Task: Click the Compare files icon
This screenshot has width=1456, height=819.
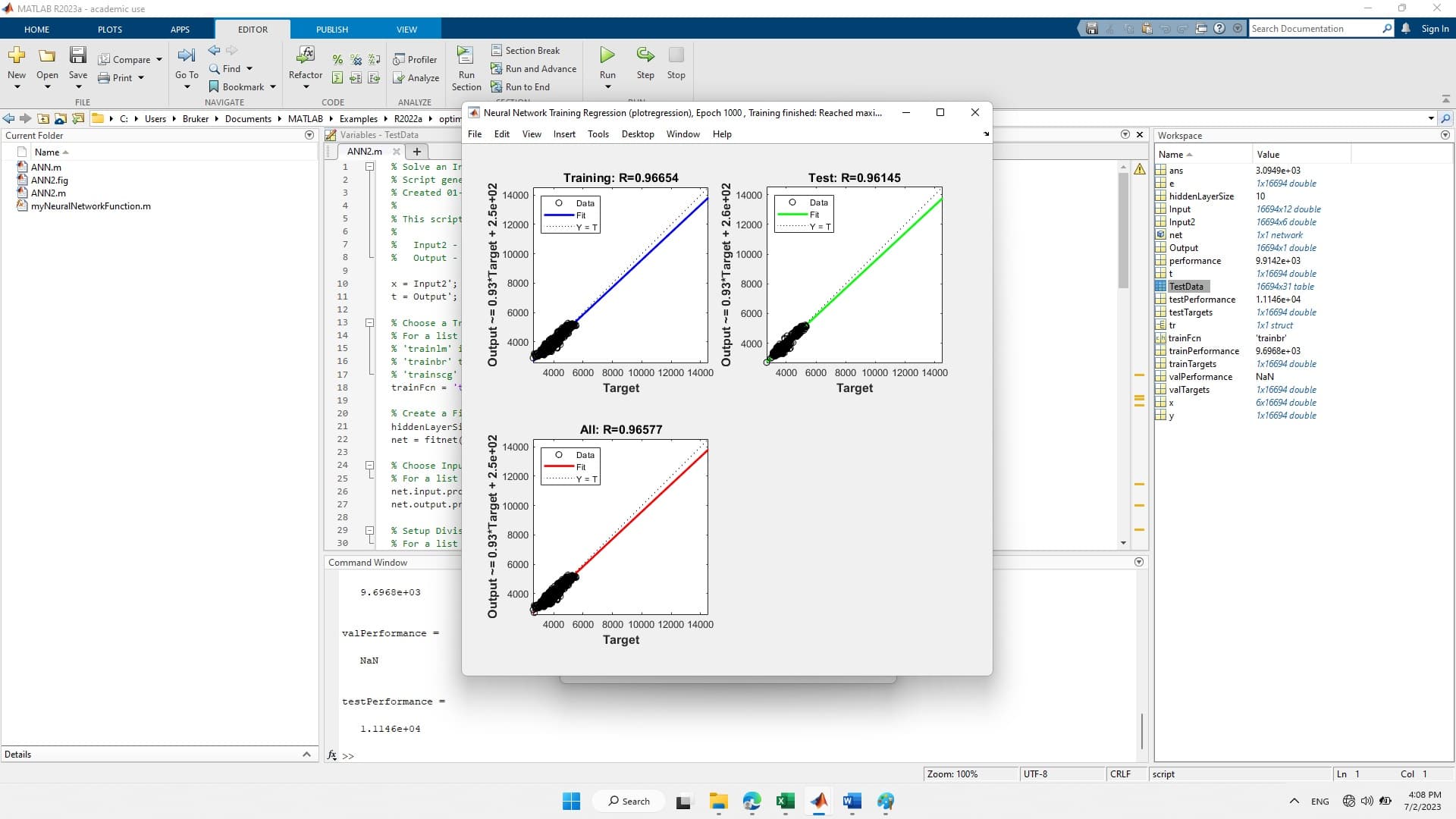Action: point(104,59)
